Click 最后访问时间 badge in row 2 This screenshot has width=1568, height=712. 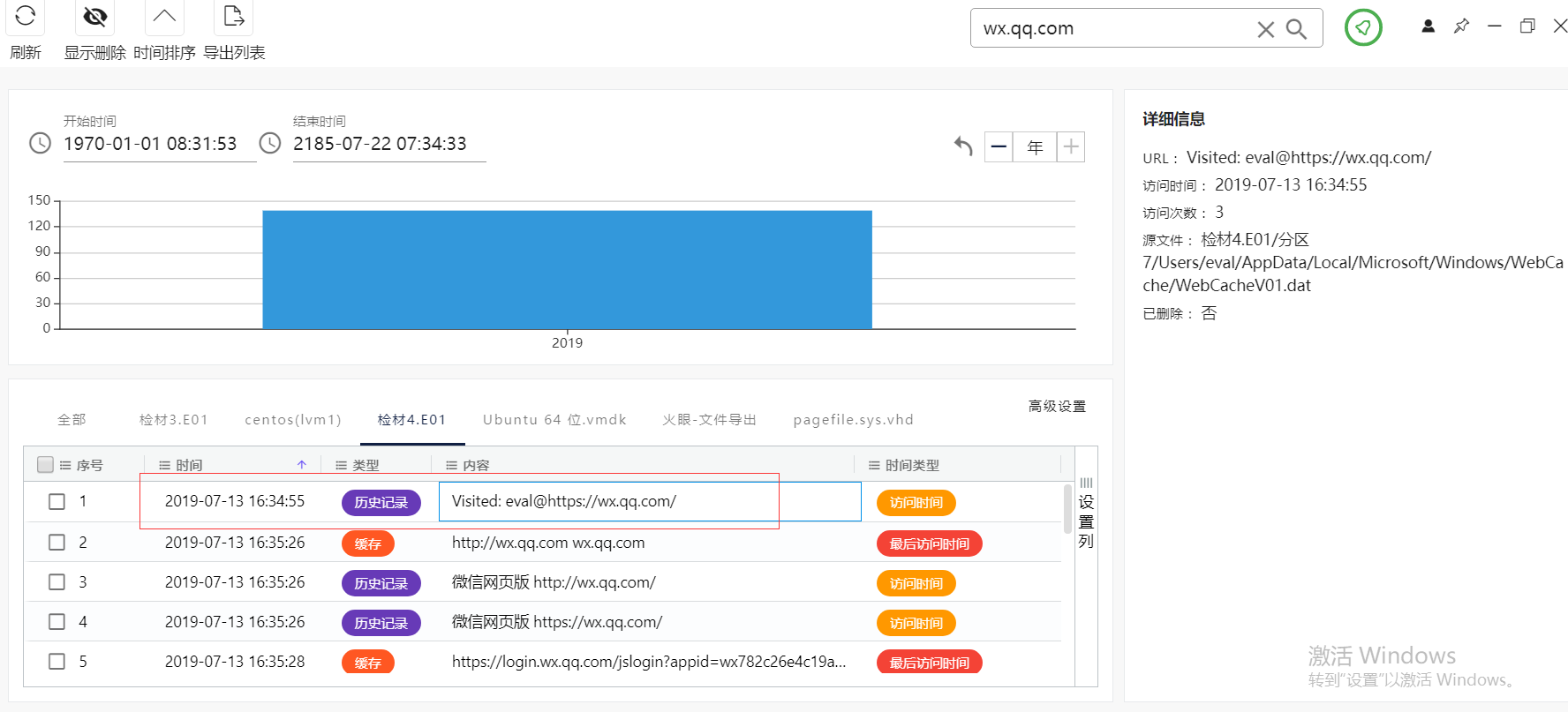(930, 543)
